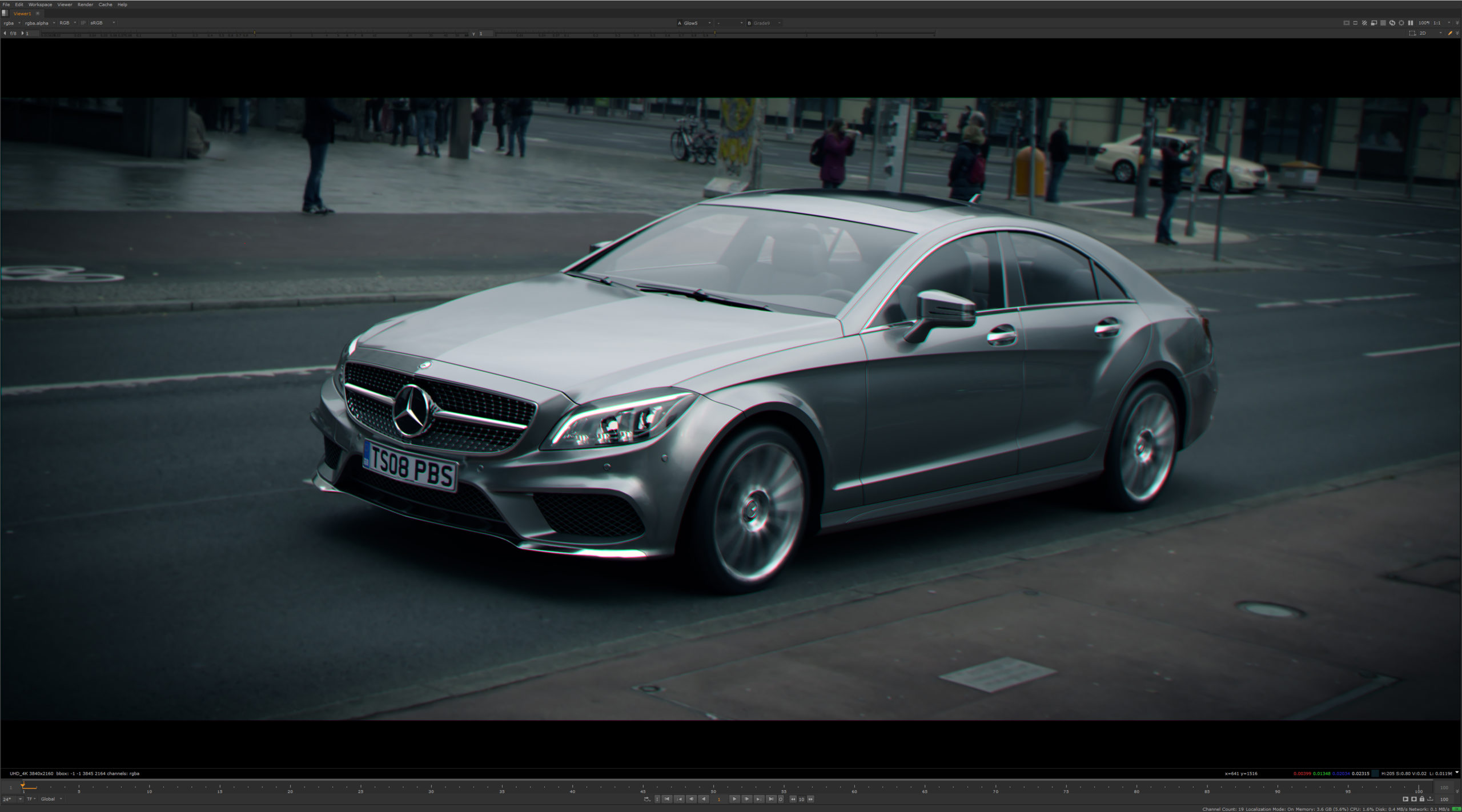The width and height of the screenshot is (1462, 812).
Task: Open the Render menu
Action: click(x=85, y=5)
